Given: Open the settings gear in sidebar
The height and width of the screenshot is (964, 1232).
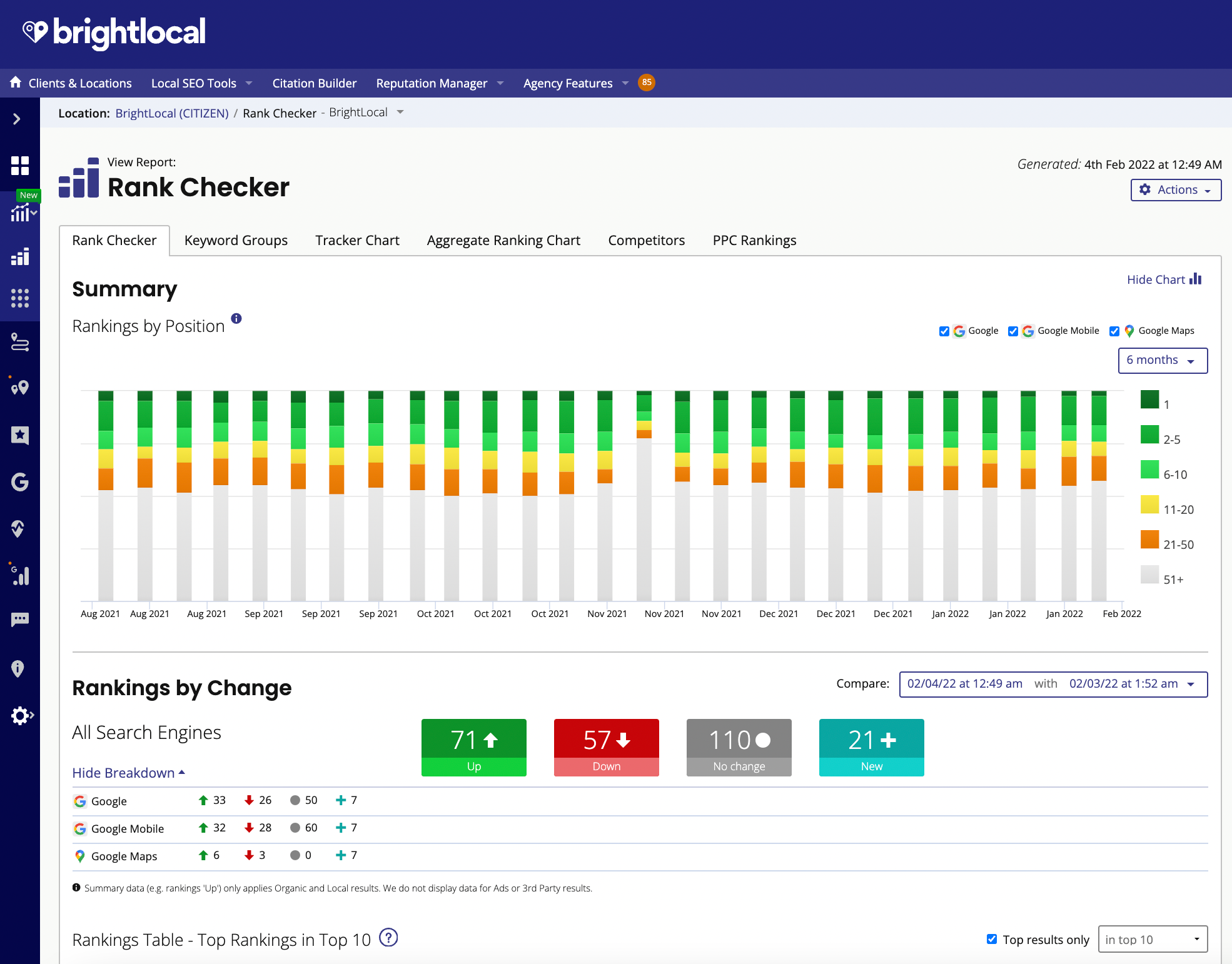Looking at the screenshot, I should [20, 715].
